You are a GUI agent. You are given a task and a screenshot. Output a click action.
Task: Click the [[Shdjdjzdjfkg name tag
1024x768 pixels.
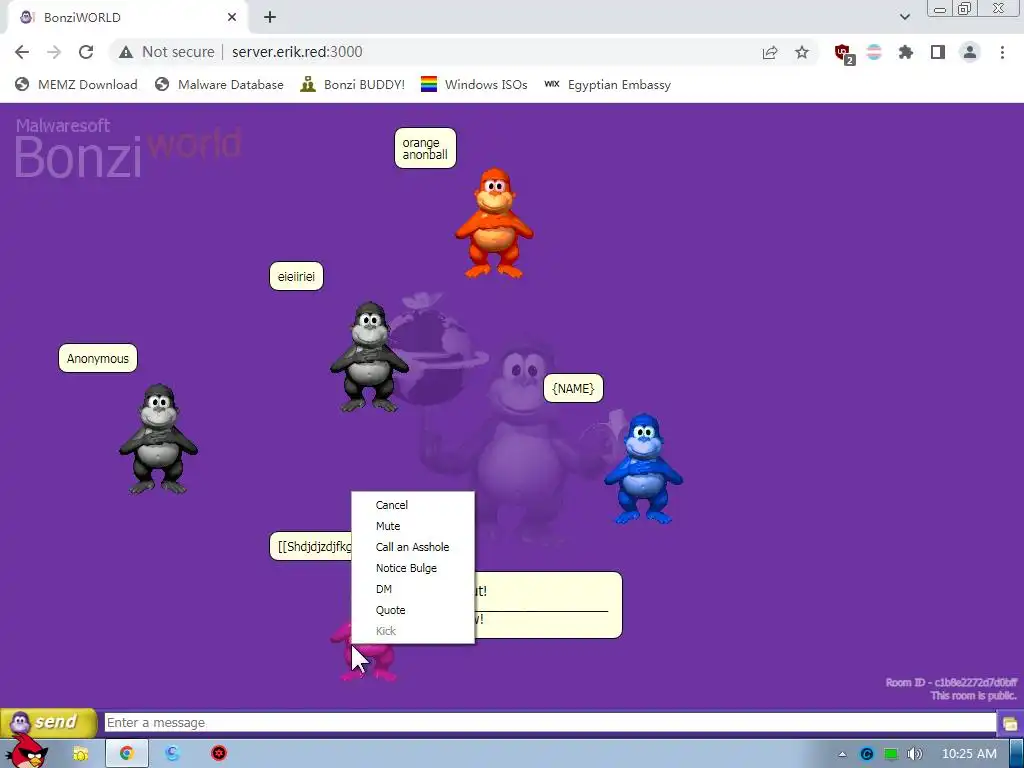pyautogui.click(x=312, y=546)
